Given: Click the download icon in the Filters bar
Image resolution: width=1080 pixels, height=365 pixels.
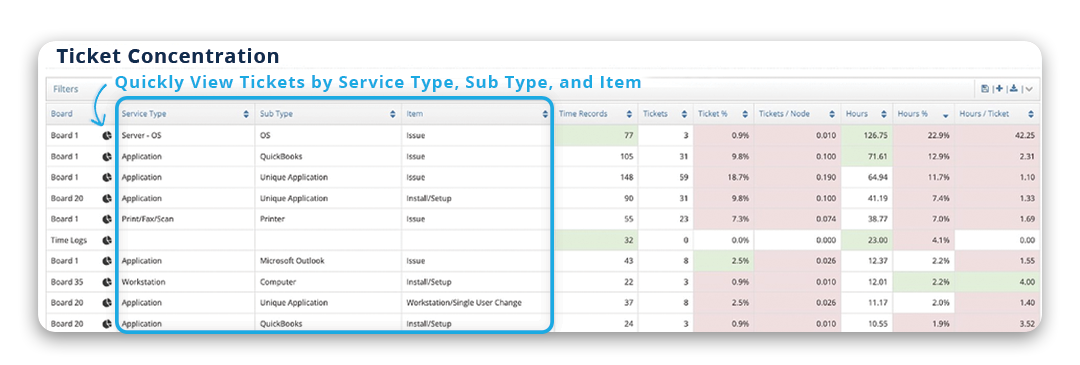Looking at the screenshot, I should (1013, 89).
